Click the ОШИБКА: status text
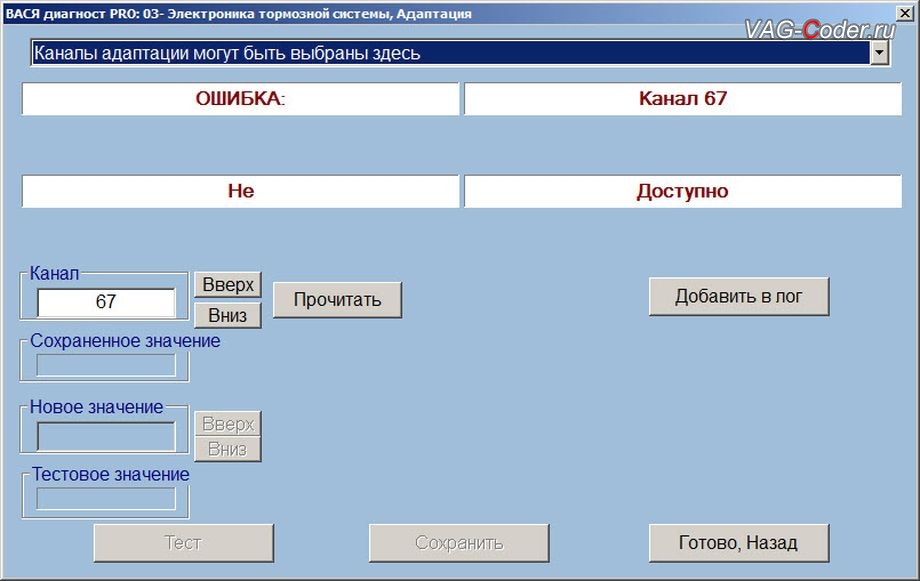The image size is (920, 581). coord(240,99)
